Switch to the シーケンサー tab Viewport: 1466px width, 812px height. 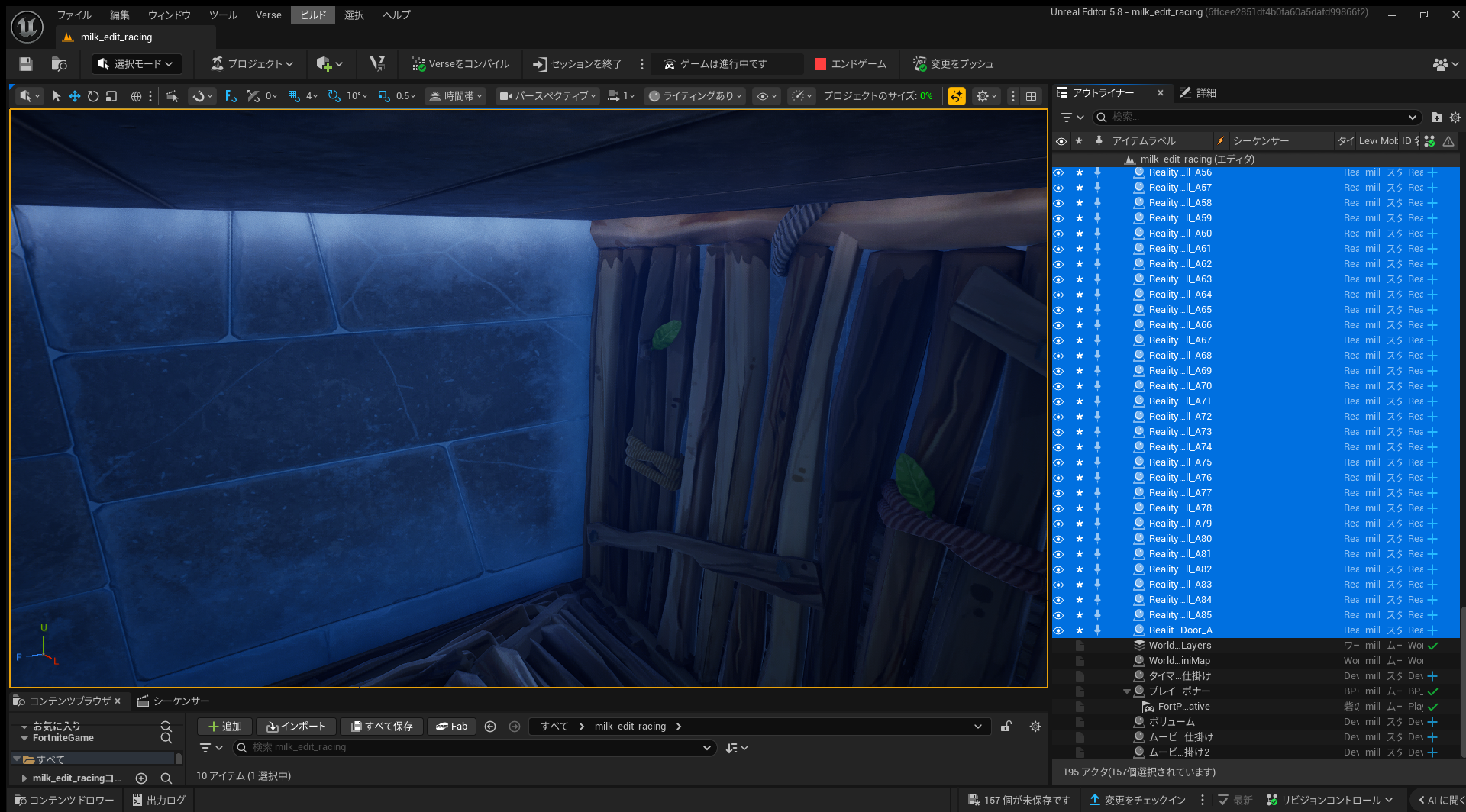[173, 701]
